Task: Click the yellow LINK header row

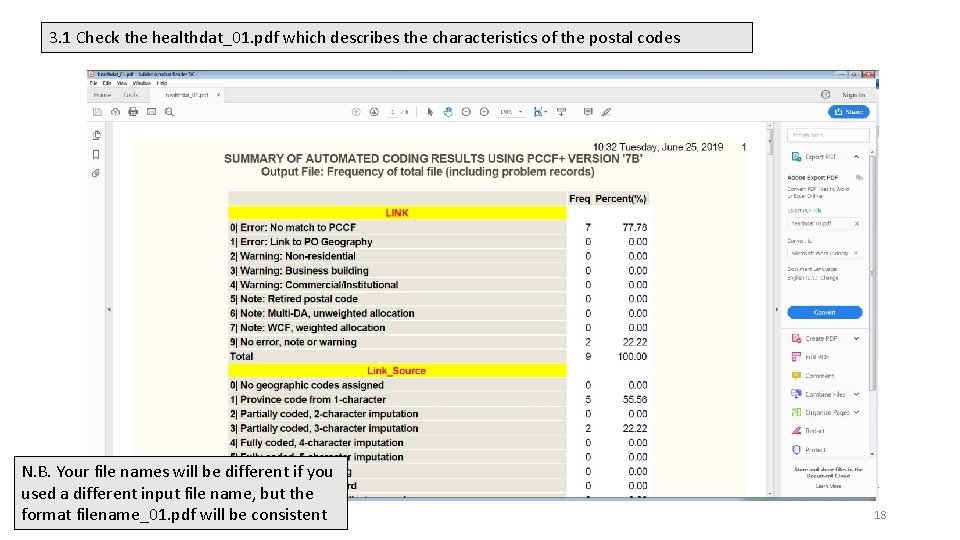Action: 397,212
